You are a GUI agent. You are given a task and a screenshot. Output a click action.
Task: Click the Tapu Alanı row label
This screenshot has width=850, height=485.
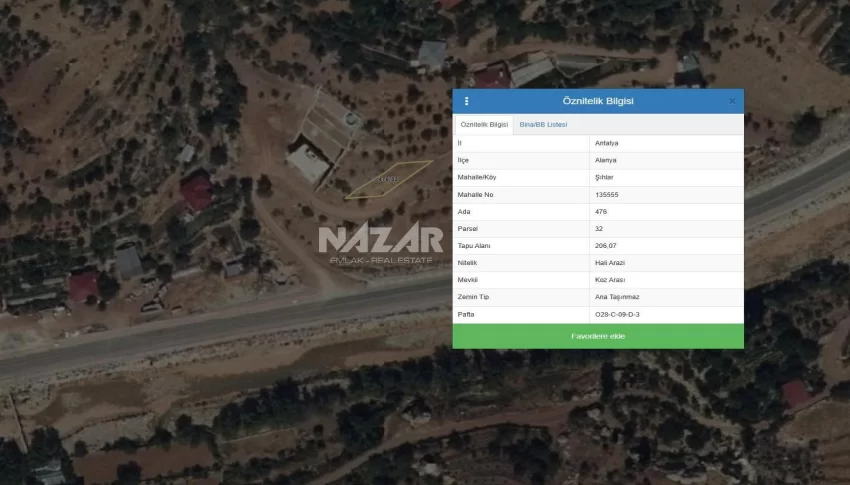(x=474, y=245)
